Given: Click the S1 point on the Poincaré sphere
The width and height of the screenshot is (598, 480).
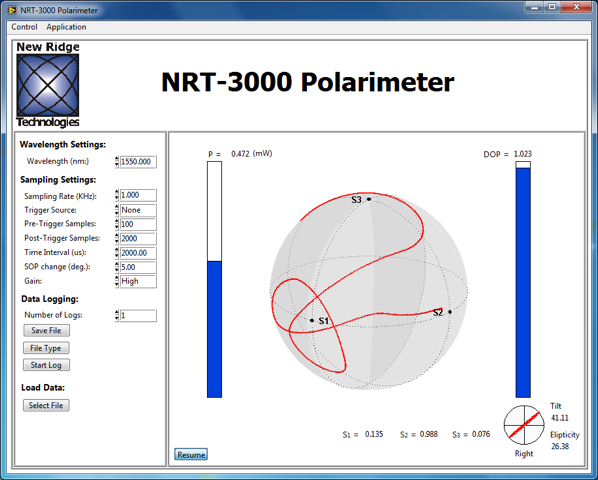Looking at the screenshot, I should 312,321.
